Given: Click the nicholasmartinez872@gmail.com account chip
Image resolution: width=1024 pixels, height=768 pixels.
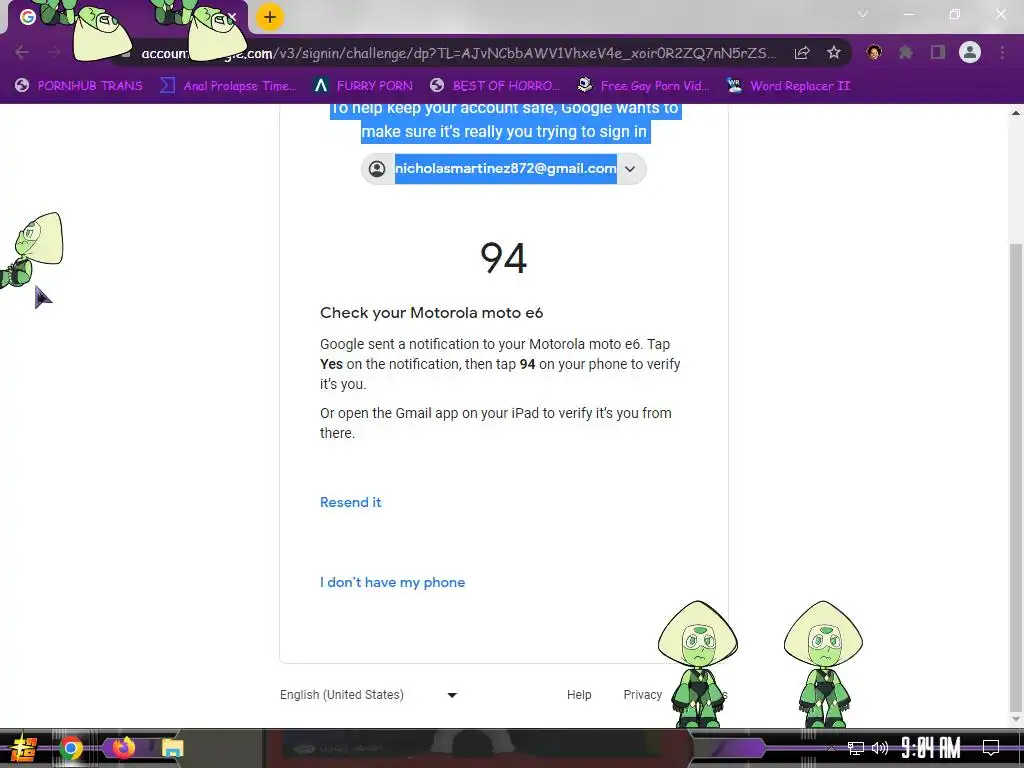Looking at the screenshot, I should click(504, 169).
